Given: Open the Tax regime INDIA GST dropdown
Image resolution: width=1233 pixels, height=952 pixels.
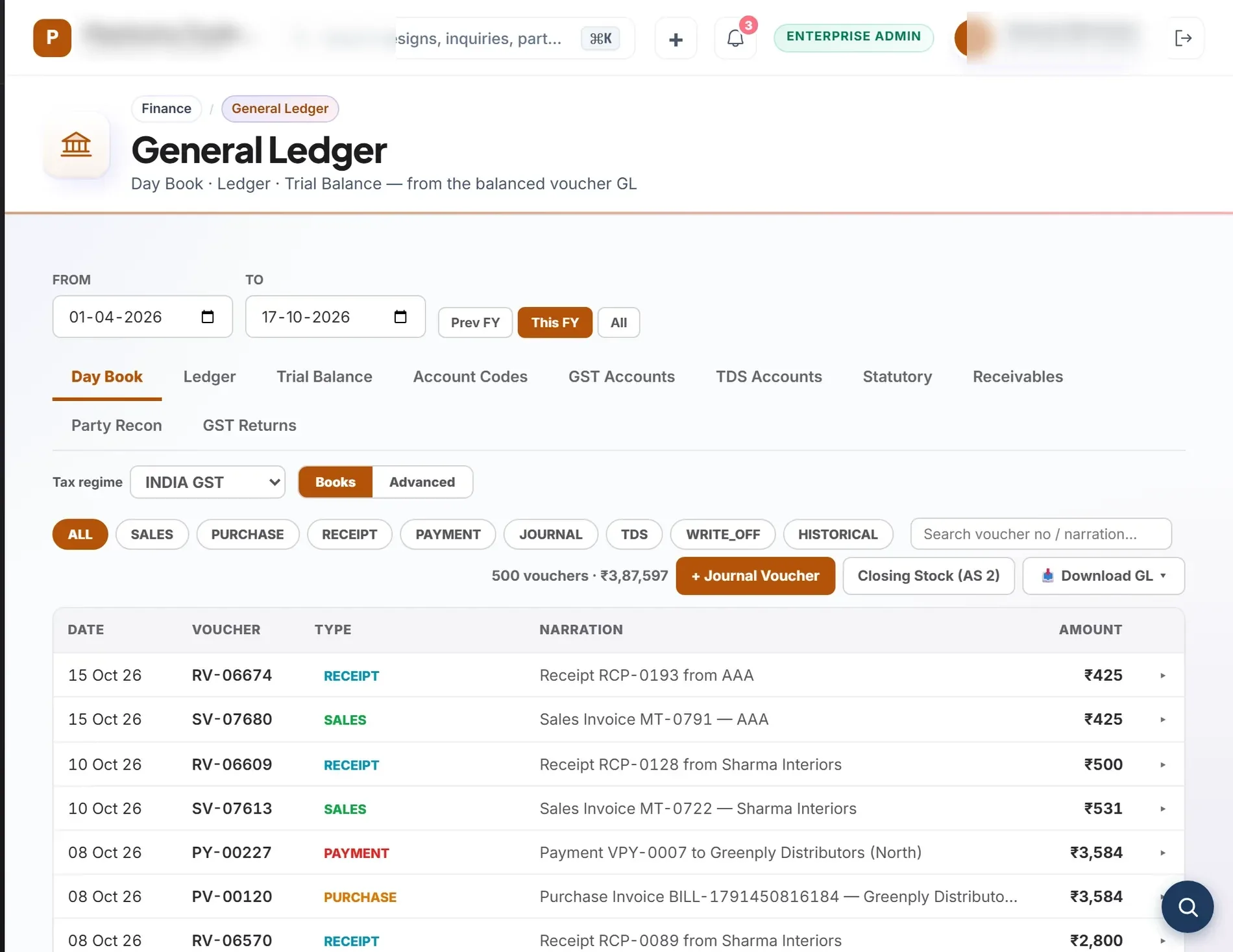Looking at the screenshot, I should tap(208, 482).
